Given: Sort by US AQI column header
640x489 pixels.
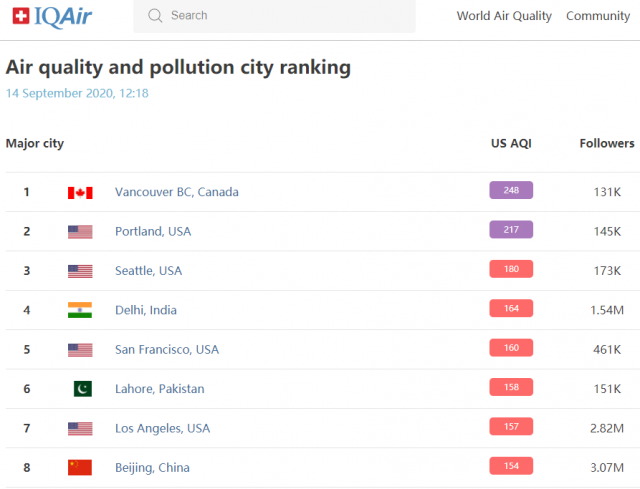Looking at the screenshot, I should [x=511, y=143].
